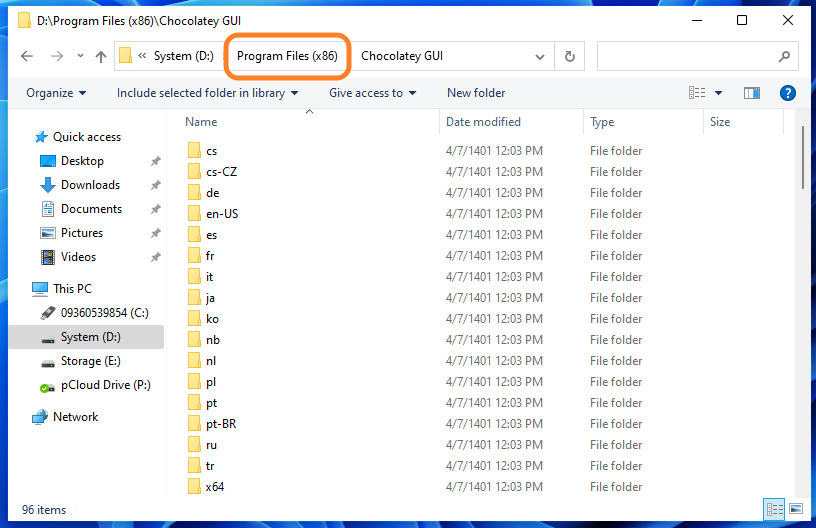Open Include selected folder in library menu

point(208,93)
